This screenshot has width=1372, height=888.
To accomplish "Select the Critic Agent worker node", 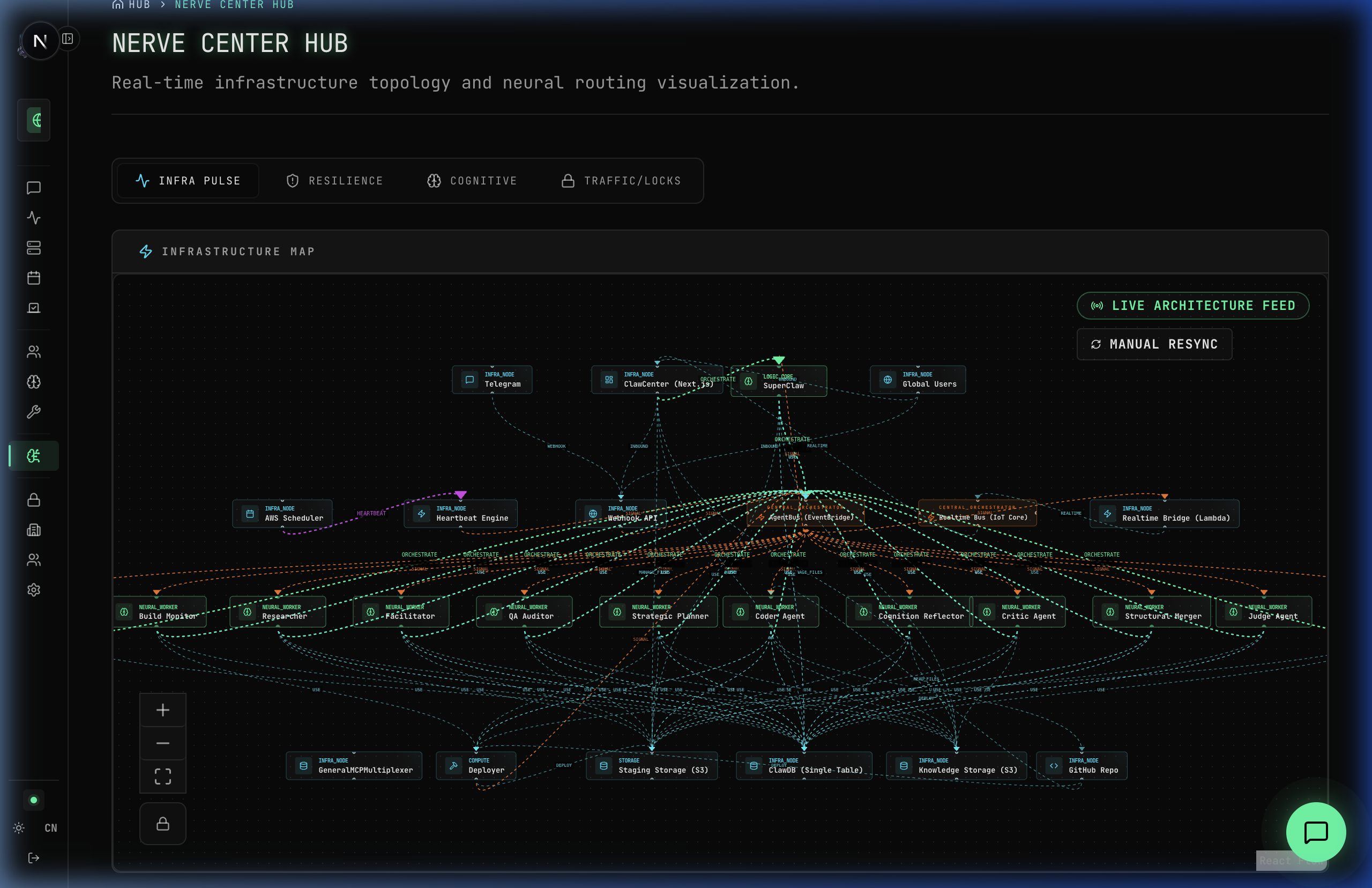I will point(1018,612).
